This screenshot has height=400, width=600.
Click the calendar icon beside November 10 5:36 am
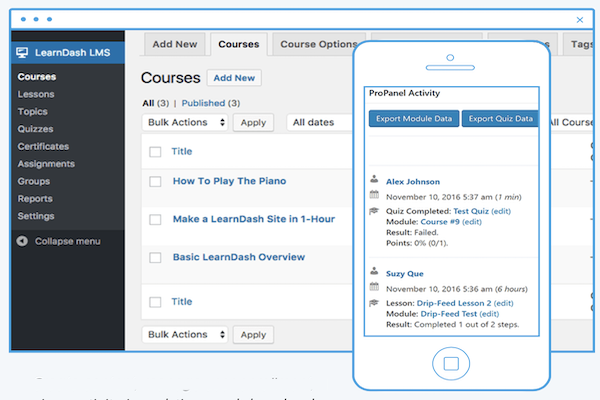[374, 286]
